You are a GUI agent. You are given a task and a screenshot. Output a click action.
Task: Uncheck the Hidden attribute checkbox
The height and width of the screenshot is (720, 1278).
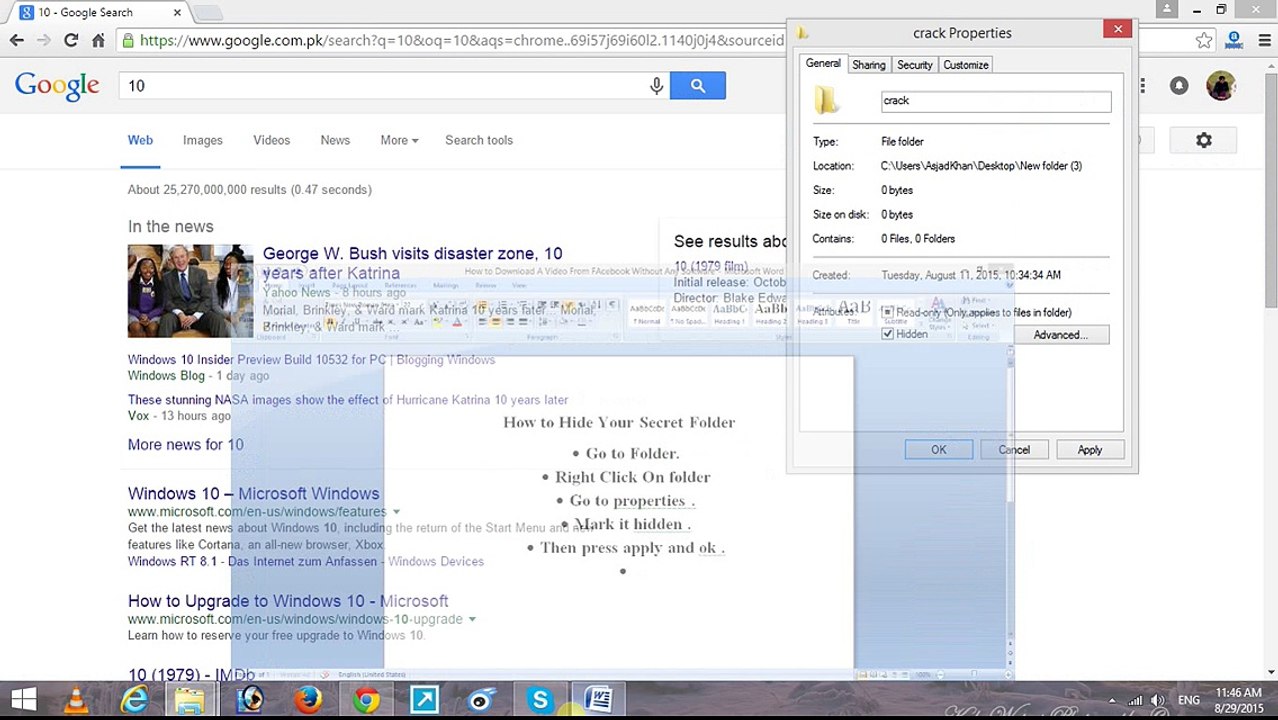pos(887,334)
